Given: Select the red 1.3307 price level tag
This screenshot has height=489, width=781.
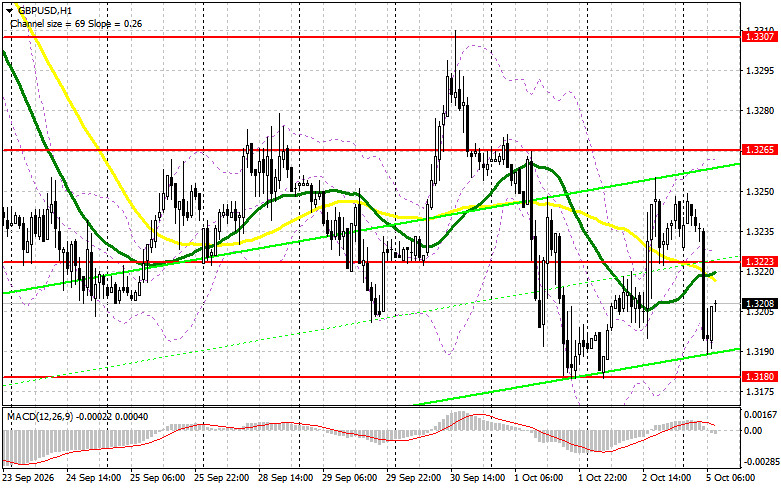Looking at the screenshot, I should [x=760, y=37].
